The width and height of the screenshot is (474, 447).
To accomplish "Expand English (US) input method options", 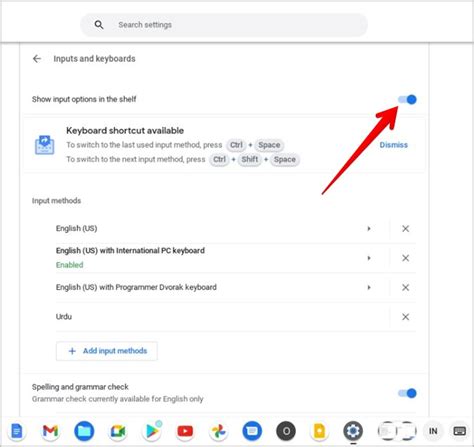I will (369, 229).
